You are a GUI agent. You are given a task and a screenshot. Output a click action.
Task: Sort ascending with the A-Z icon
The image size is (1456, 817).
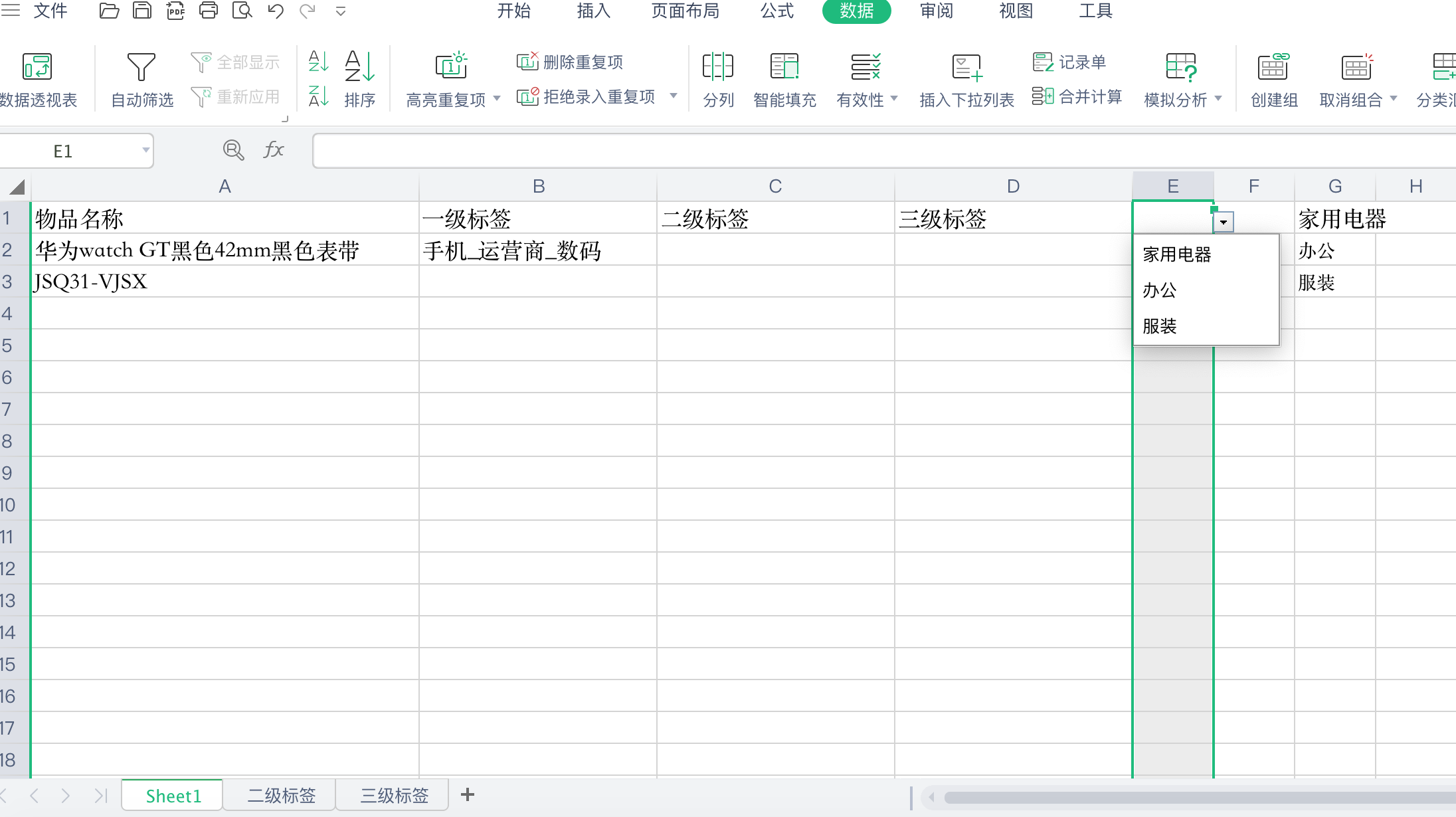pyautogui.click(x=318, y=62)
